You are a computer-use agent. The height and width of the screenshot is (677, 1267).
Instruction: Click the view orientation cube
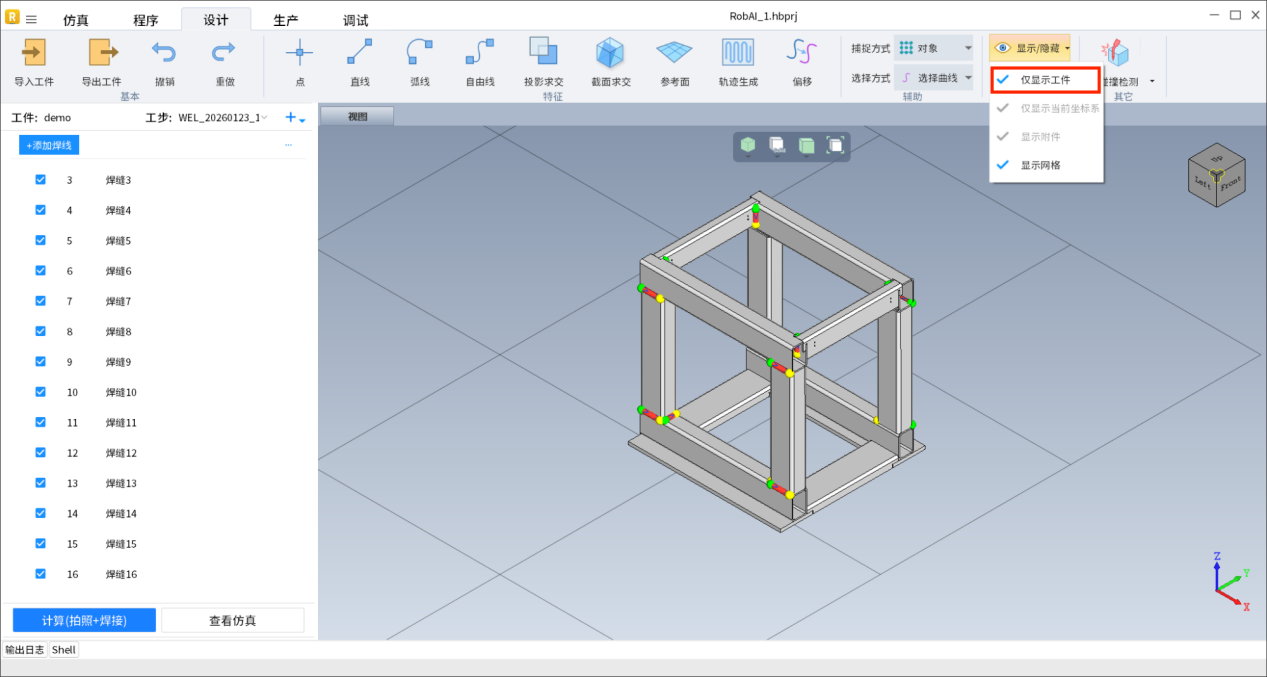click(1216, 177)
